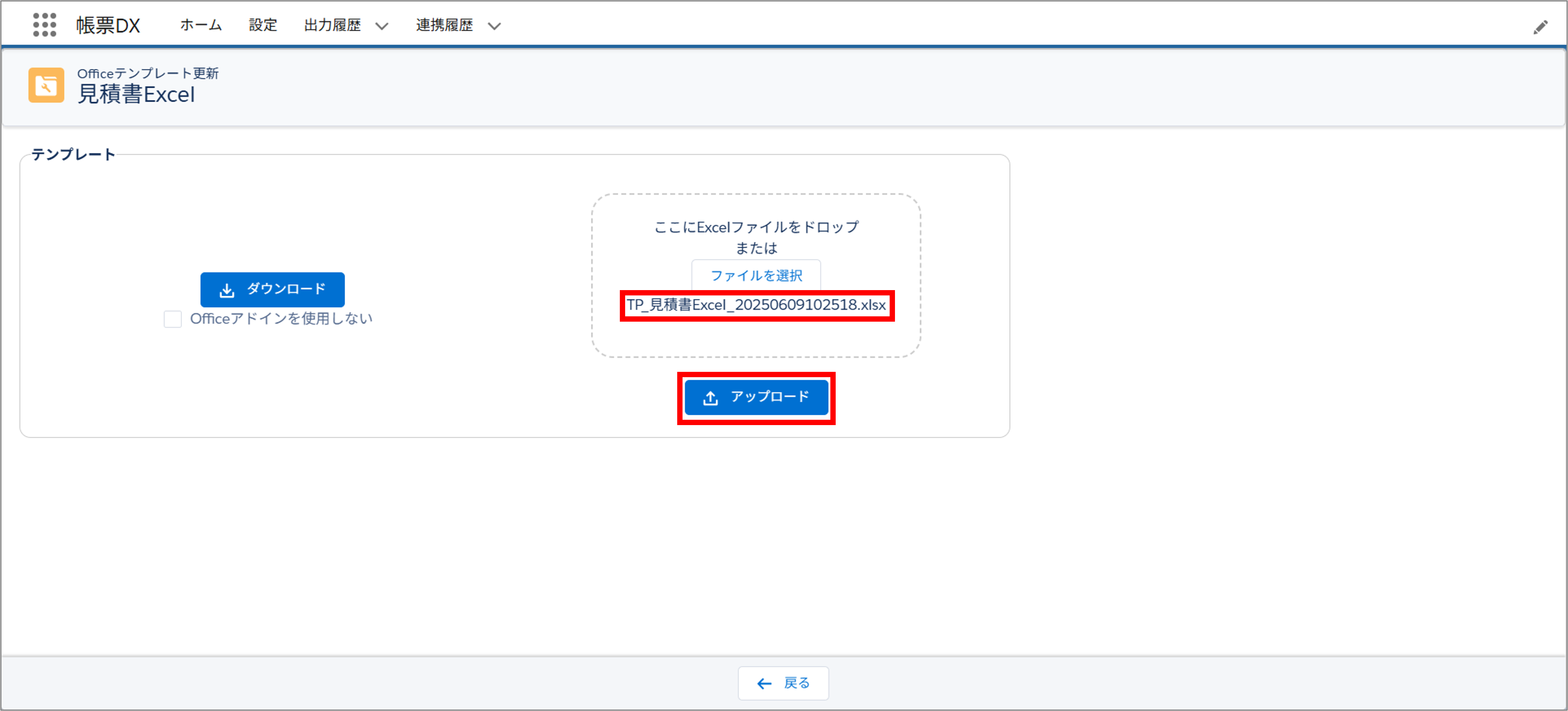Click the download arrow icon
The image size is (1568, 711).
(227, 290)
